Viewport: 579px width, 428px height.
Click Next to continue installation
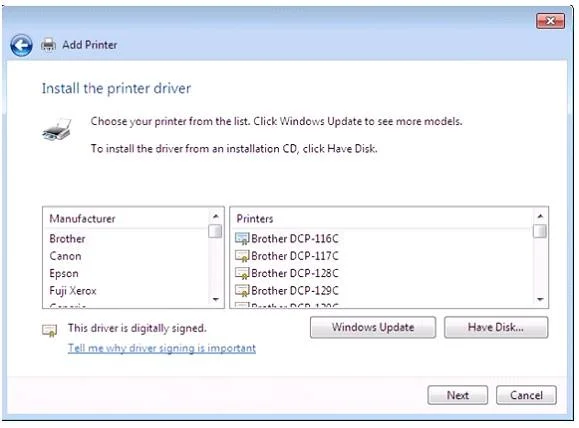click(458, 395)
